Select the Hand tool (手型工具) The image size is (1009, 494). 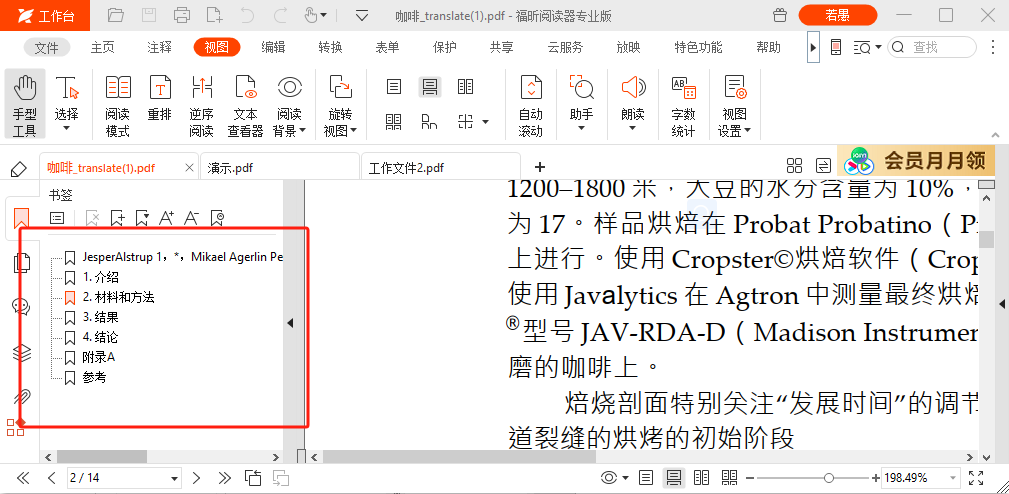coord(25,105)
